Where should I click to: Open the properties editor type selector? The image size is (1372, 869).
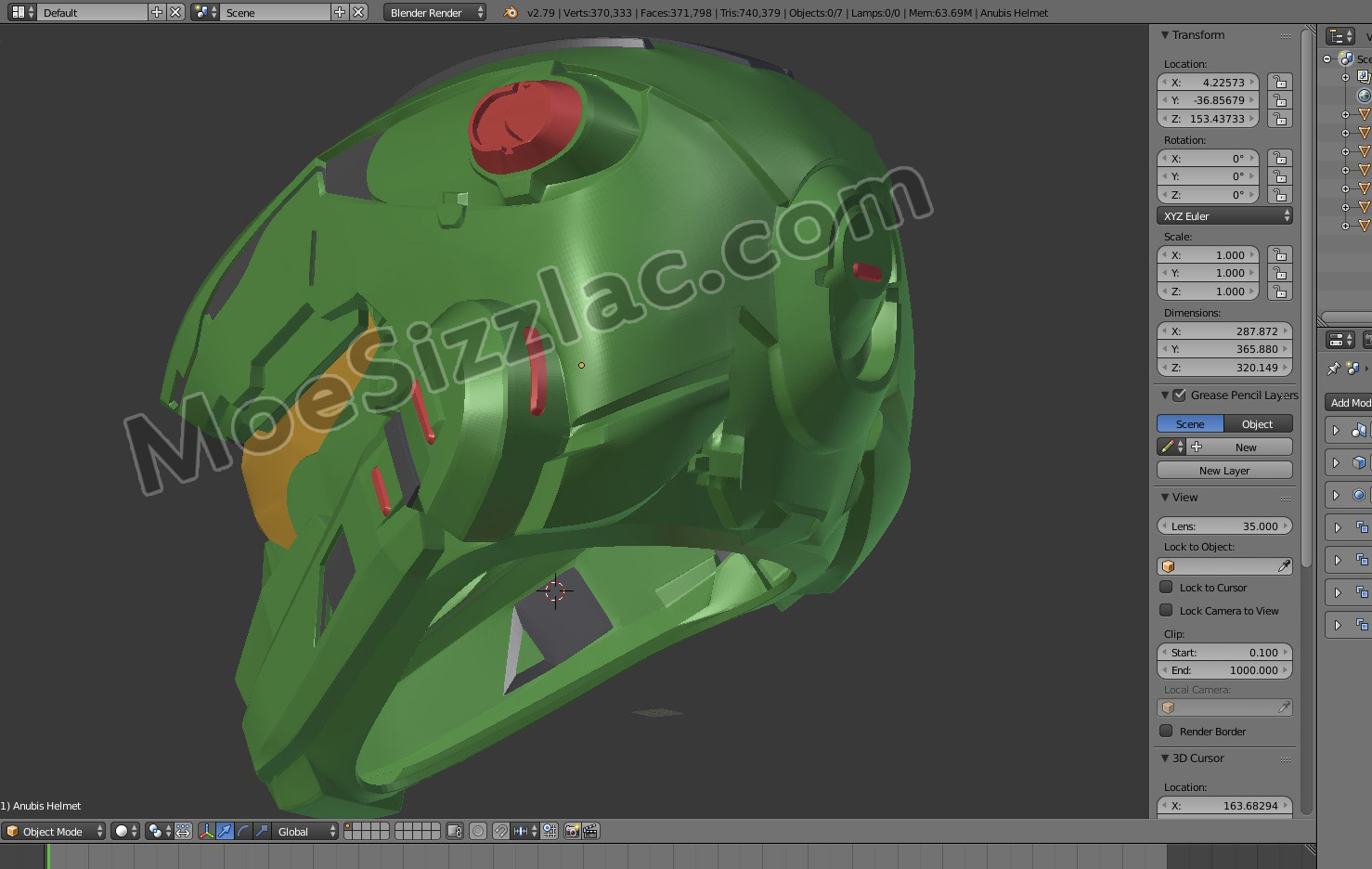(x=1340, y=340)
